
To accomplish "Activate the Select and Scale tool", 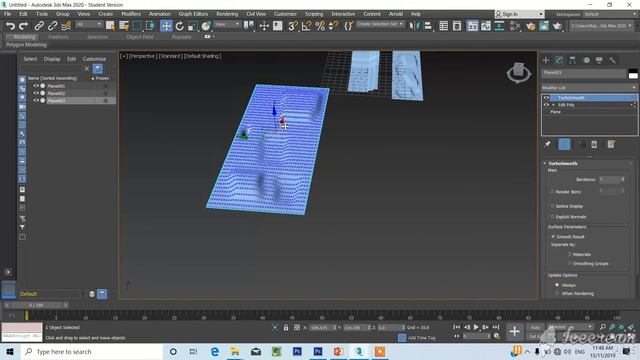I will coord(193,26).
